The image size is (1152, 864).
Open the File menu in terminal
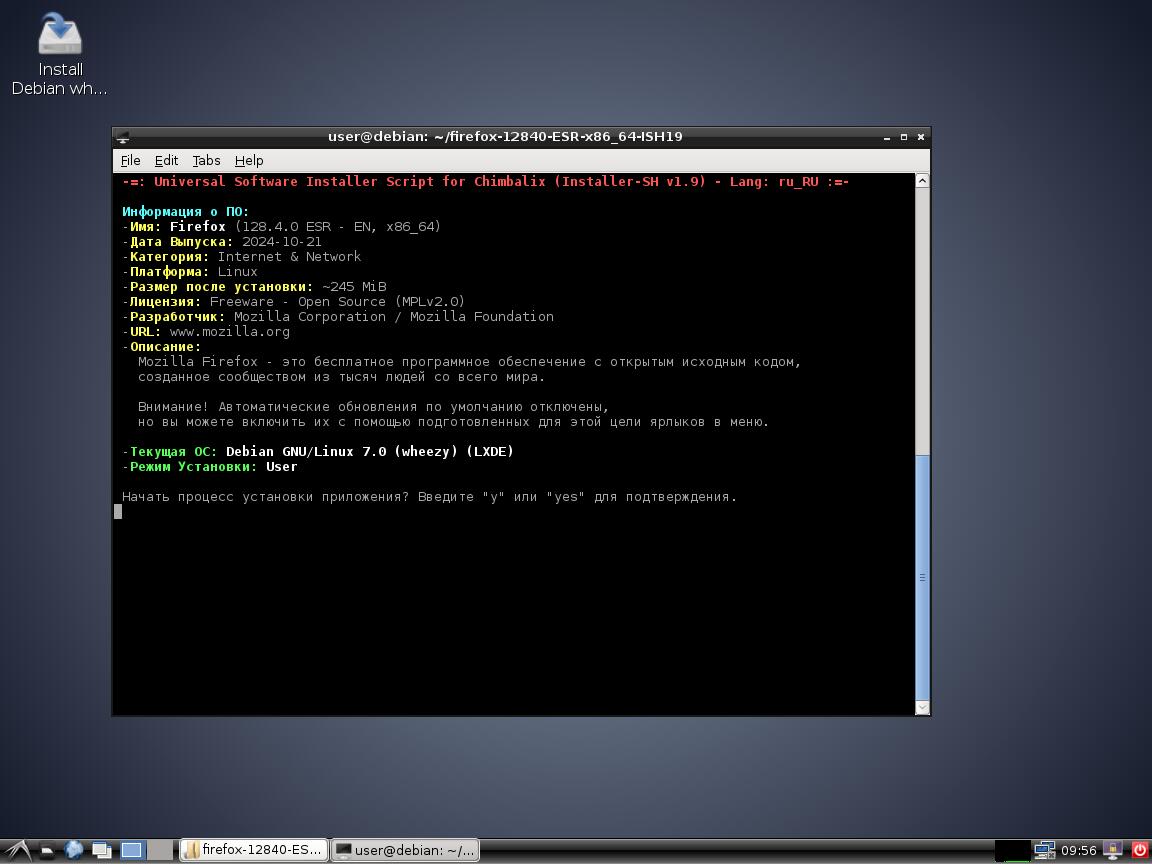[x=130, y=160]
